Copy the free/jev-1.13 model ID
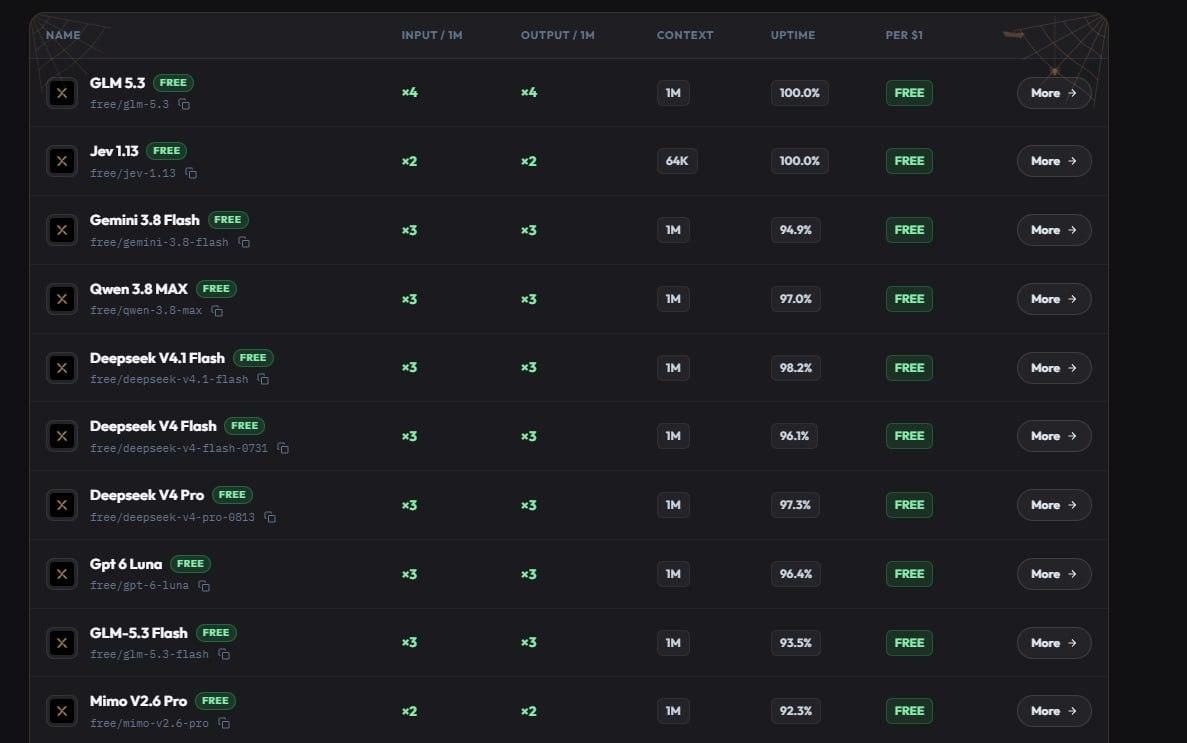1187x743 pixels. (192, 173)
